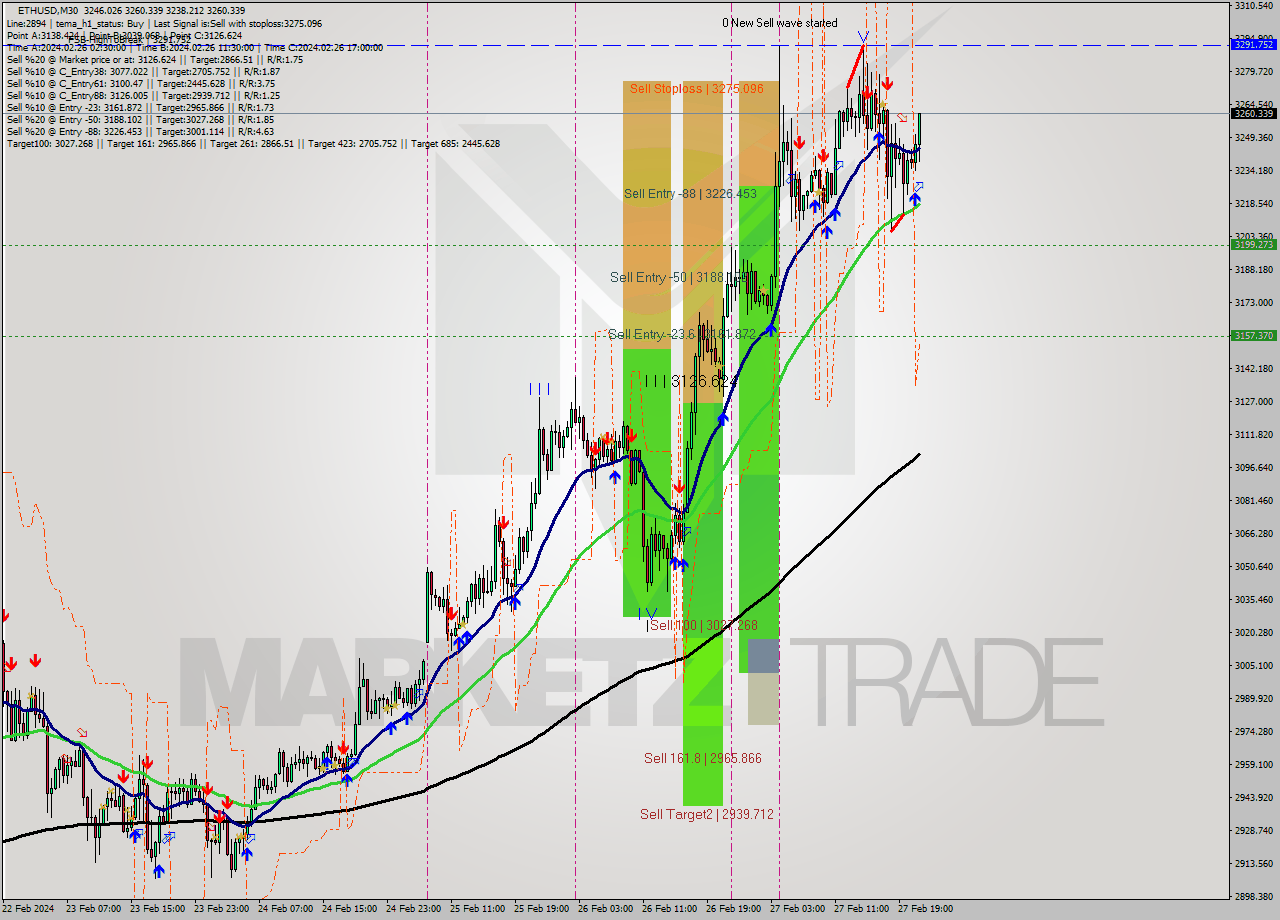Click the 3291.752 price tag on axis
Image resolution: width=1280 pixels, height=920 pixels.
(1253, 45)
